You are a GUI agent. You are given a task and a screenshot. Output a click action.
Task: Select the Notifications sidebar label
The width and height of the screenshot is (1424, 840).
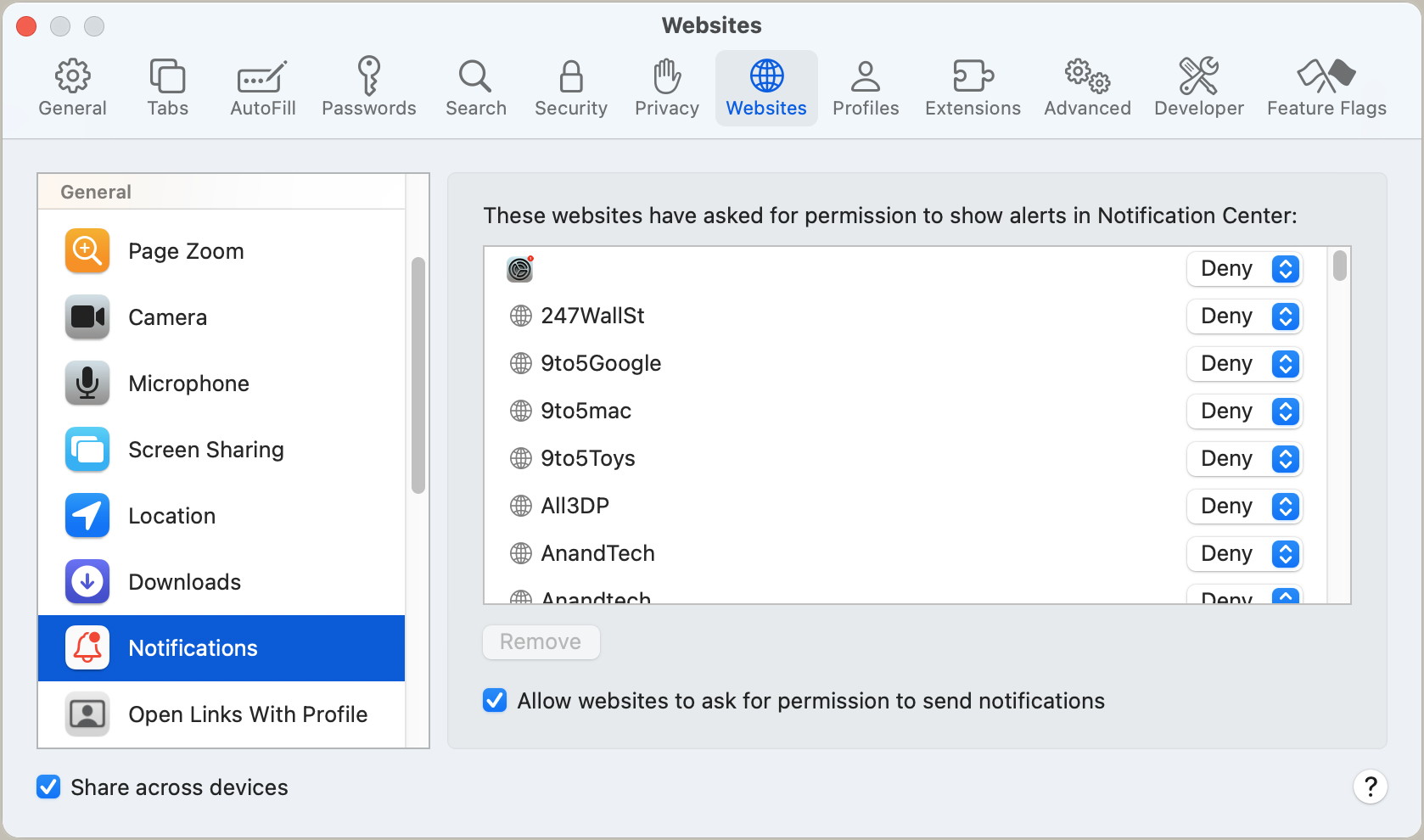(x=193, y=648)
